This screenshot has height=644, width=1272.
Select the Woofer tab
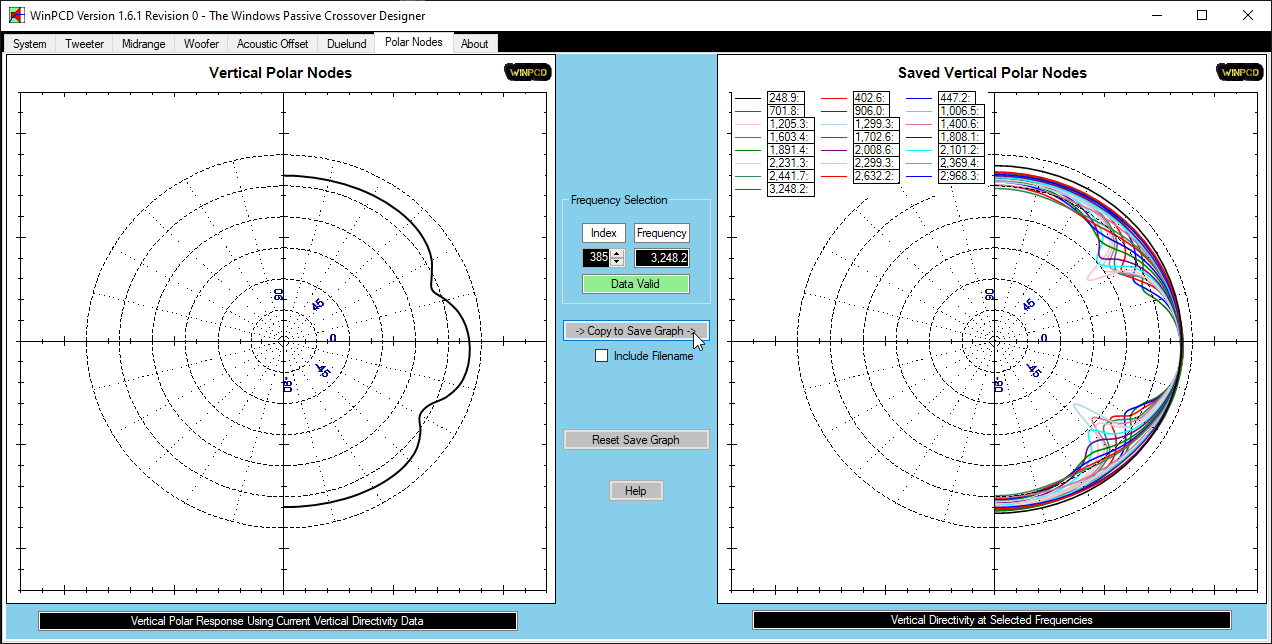(201, 44)
